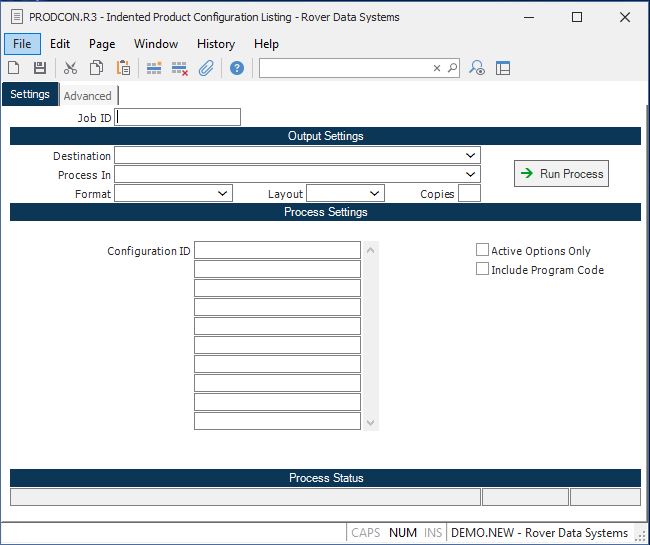The width and height of the screenshot is (650, 545).
Task: Expand the Destination dropdown
Action: point(470,156)
